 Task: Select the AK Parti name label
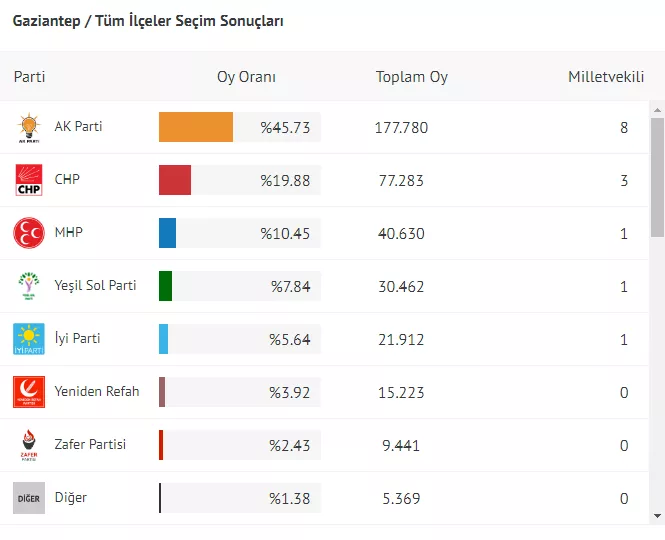[78, 127]
